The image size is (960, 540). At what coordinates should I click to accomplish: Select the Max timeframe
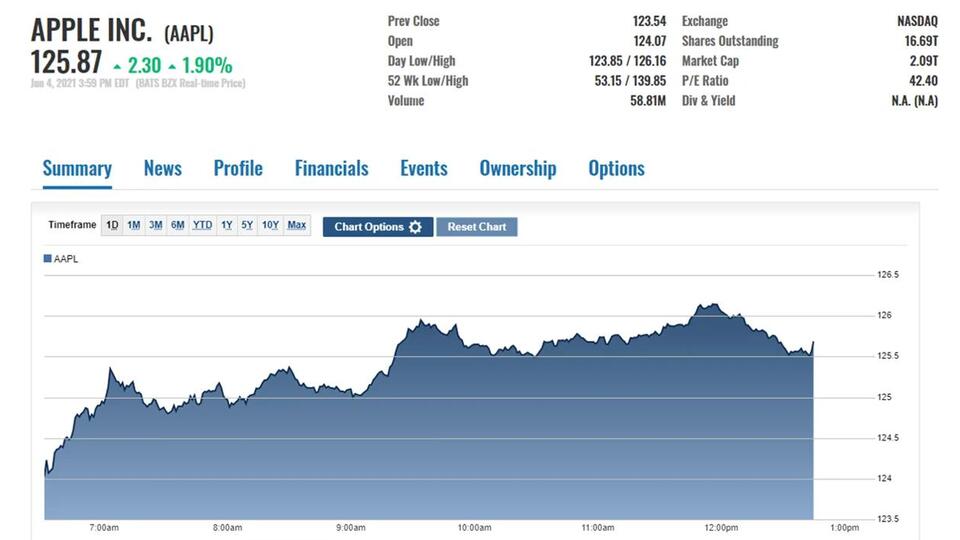pyautogui.click(x=297, y=225)
